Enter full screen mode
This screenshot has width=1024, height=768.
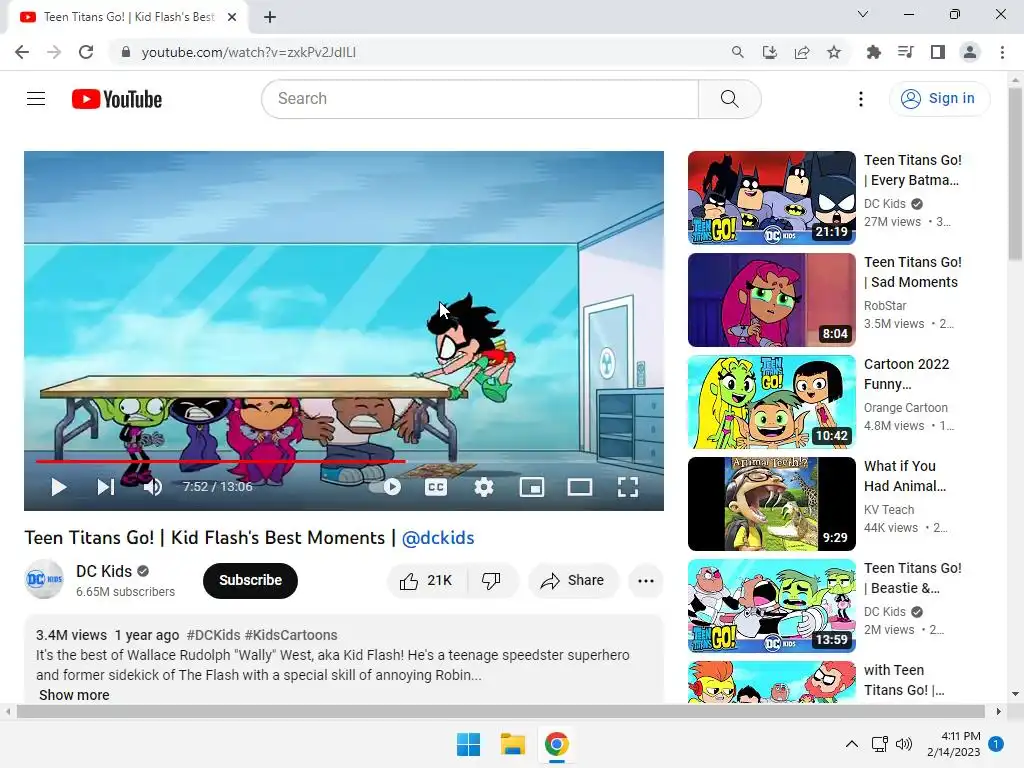pos(628,487)
